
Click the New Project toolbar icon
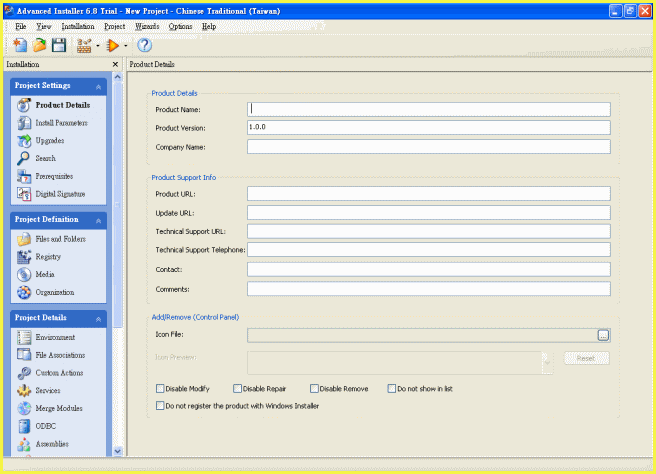pyautogui.click(x=21, y=45)
